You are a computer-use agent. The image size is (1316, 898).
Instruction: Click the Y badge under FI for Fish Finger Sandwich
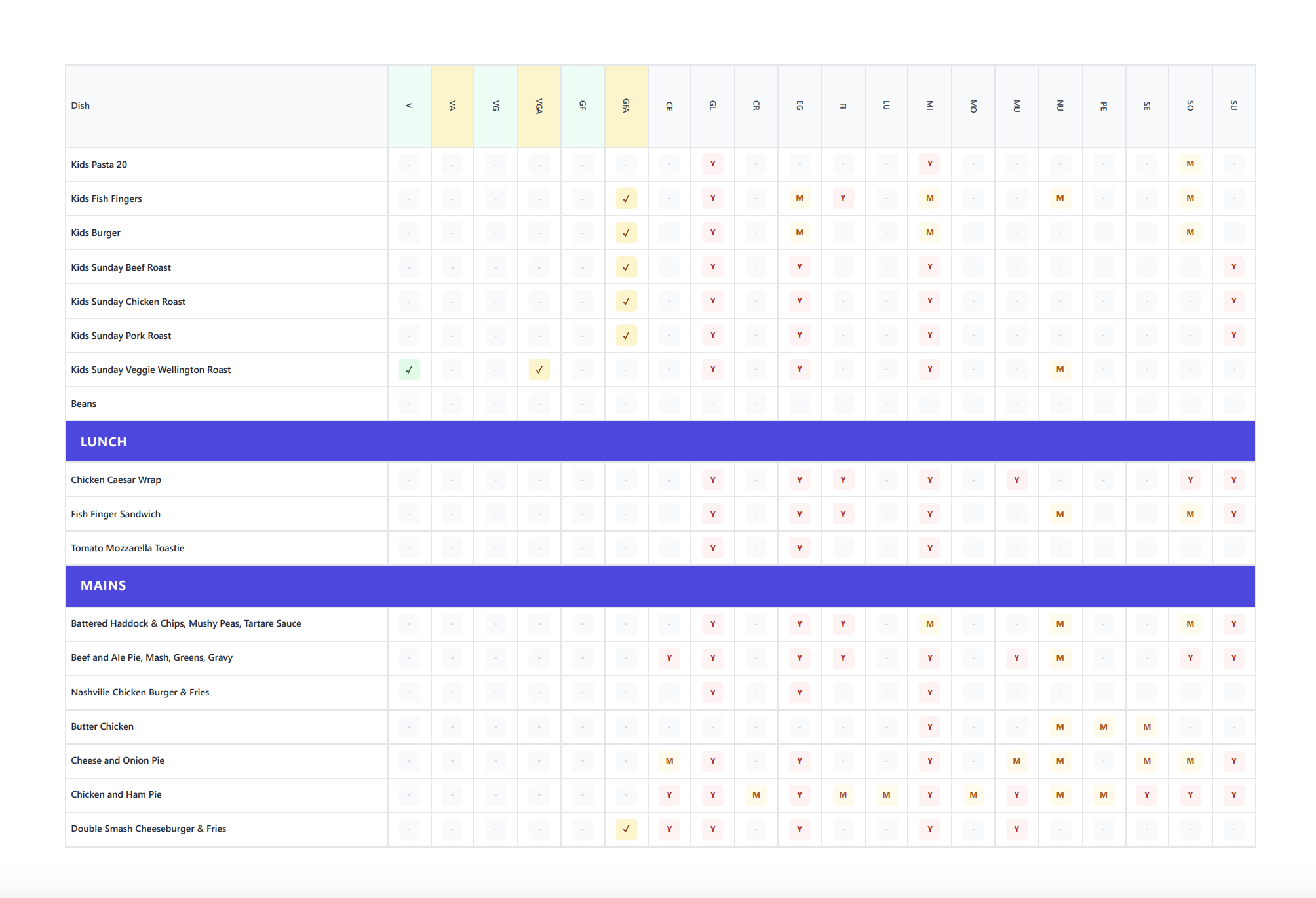[x=843, y=514]
